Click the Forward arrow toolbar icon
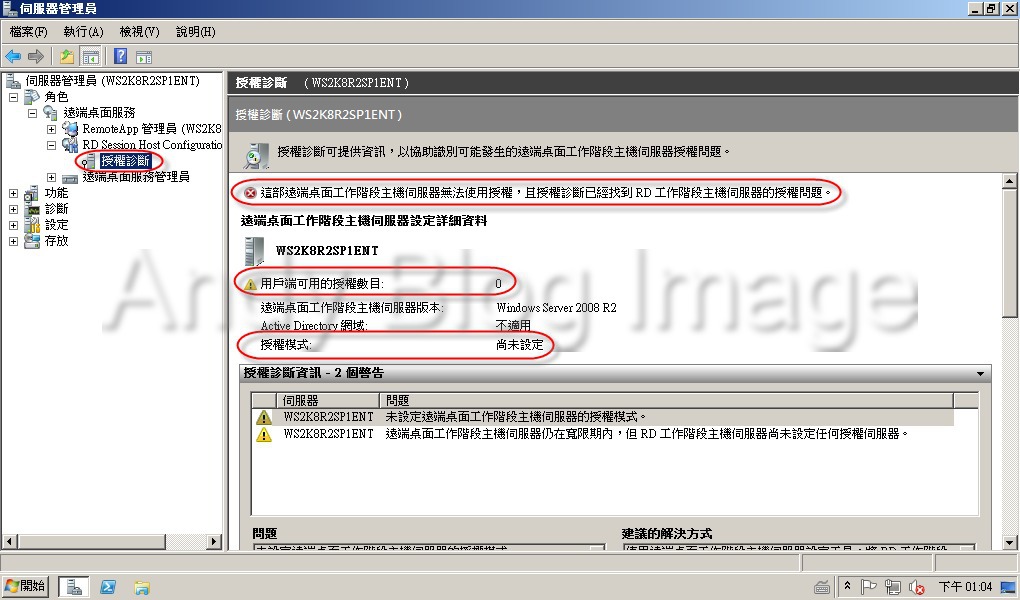1020x600 pixels. pos(36,57)
